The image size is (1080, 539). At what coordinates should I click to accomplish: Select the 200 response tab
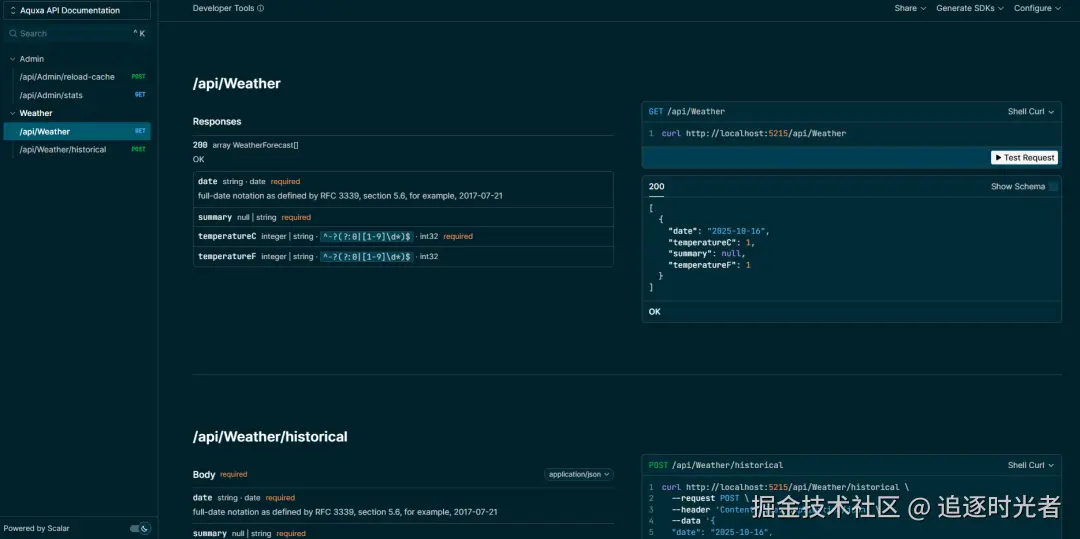656,186
